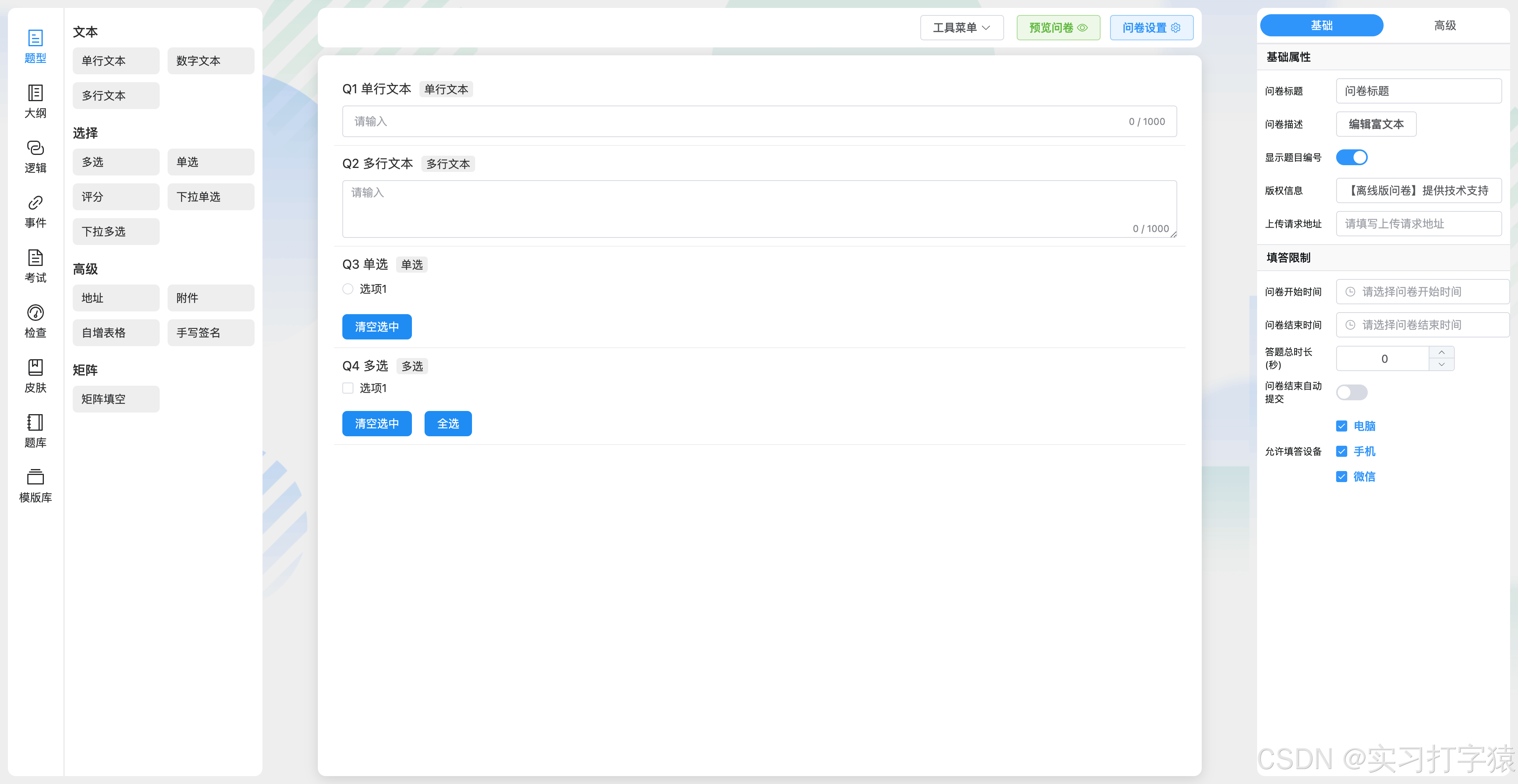Add a 附件 attachment question type
The height and width of the screenshot is (784, 1518).
point(211,298)
